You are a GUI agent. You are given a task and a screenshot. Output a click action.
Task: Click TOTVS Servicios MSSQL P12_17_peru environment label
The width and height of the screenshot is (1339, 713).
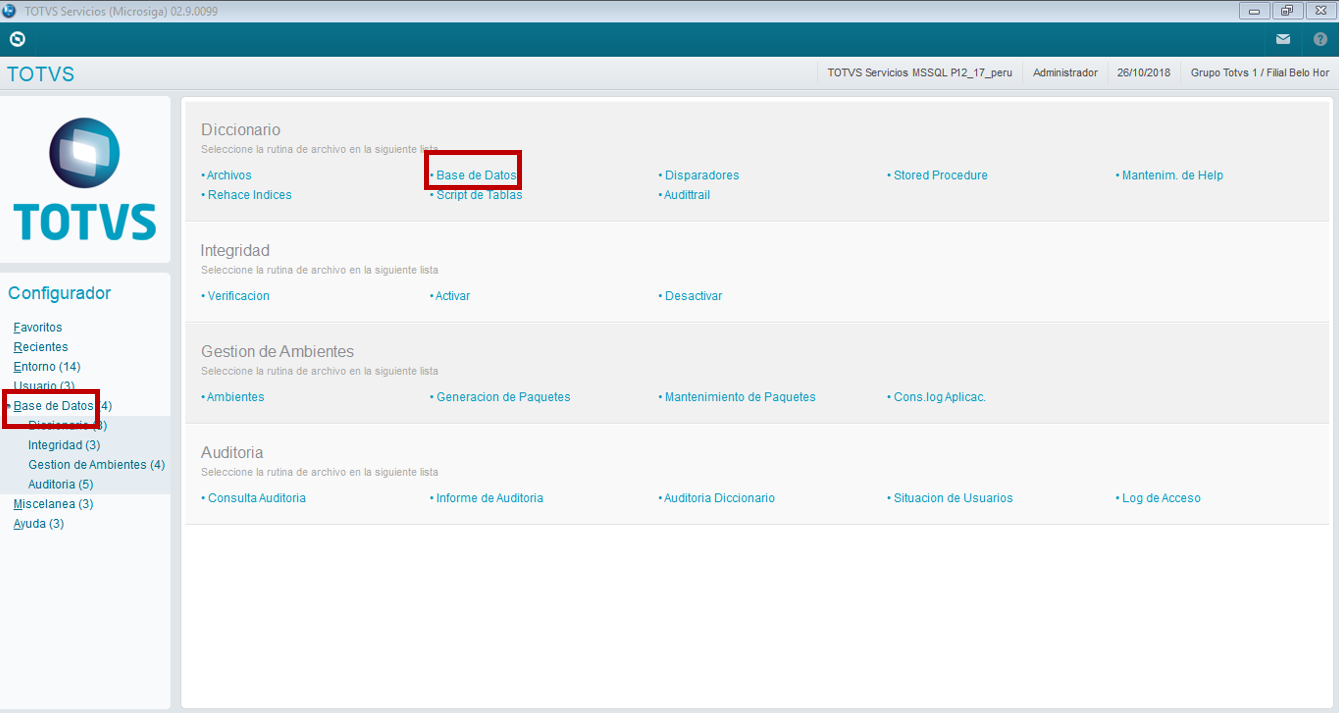920,73
